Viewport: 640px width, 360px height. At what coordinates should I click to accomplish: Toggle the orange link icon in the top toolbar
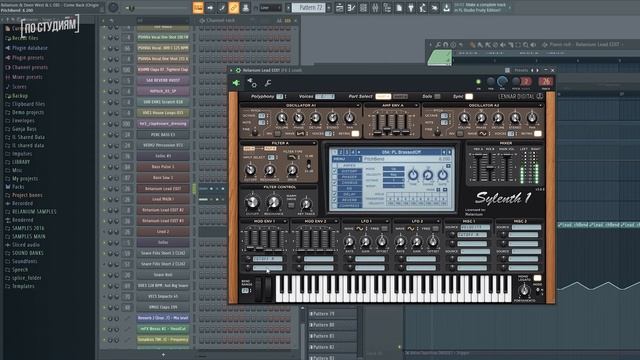(233, 8)
